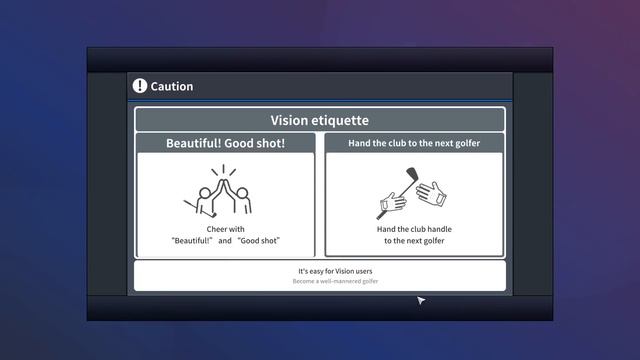Screen dimensions: 640x360
Task: Click "Become a well-mannered golfer" text
Action: (x=335, y=281)
